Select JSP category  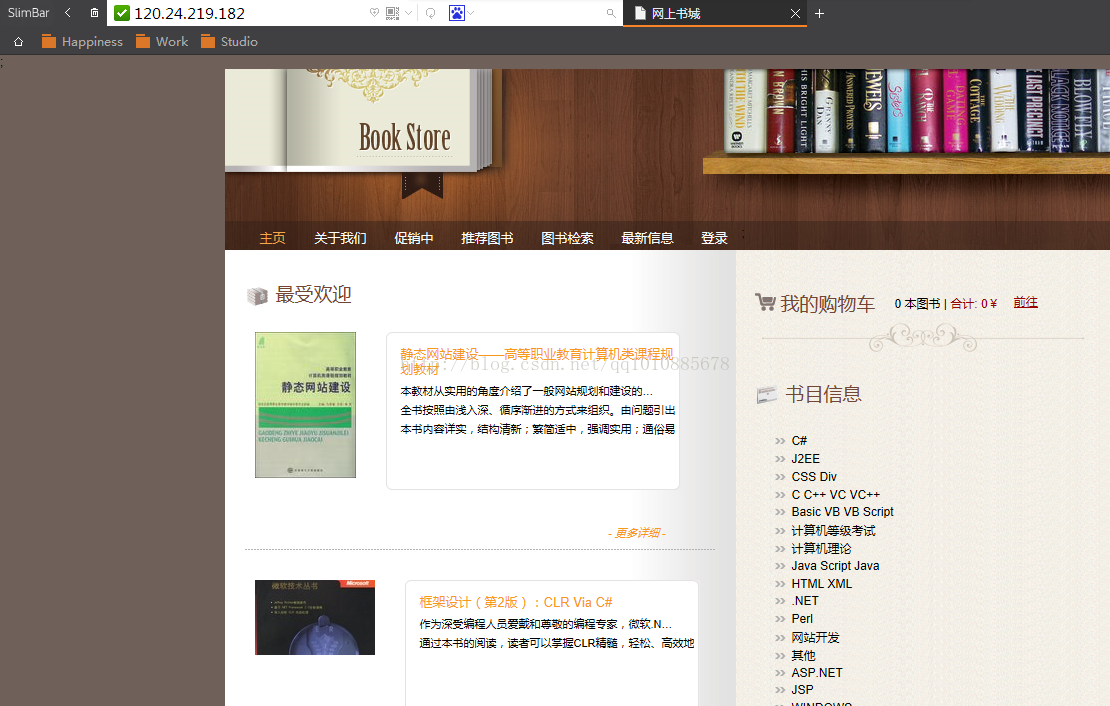(x=802, y=690)
